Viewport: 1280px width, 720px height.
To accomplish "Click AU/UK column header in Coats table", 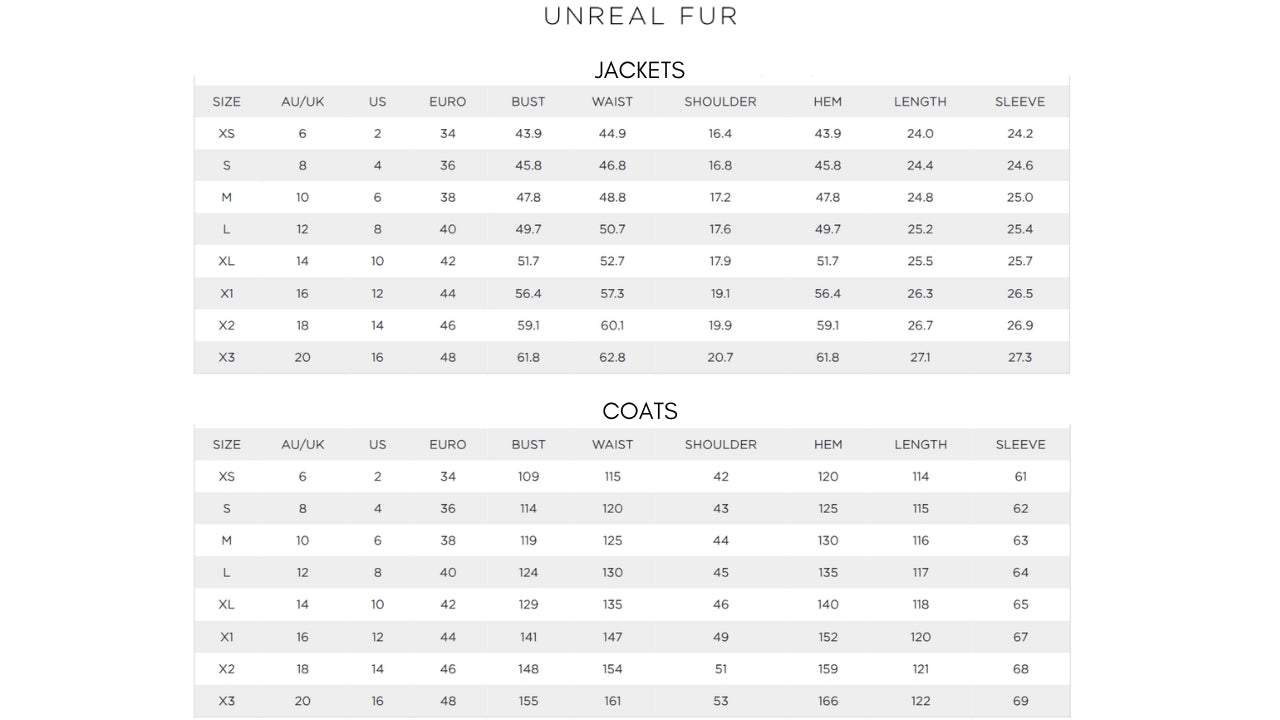I will tap(302, 445).
